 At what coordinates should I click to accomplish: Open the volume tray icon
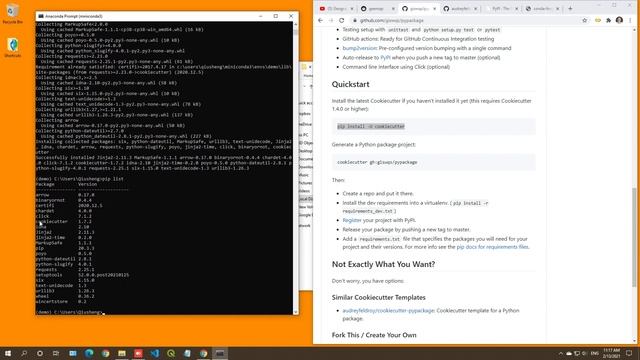[x=584, y=353]
